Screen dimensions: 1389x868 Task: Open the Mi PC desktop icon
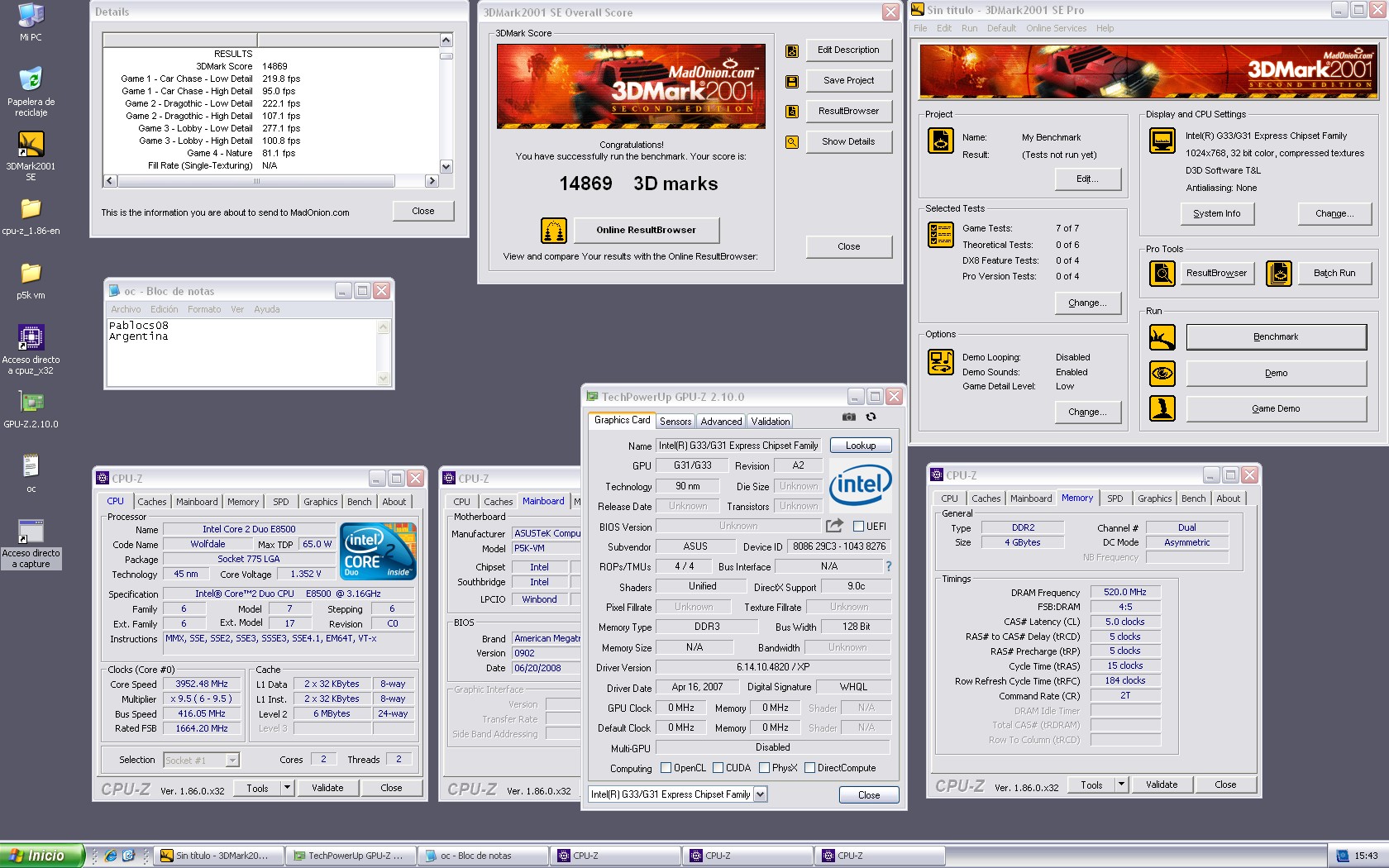pos(31,16)
